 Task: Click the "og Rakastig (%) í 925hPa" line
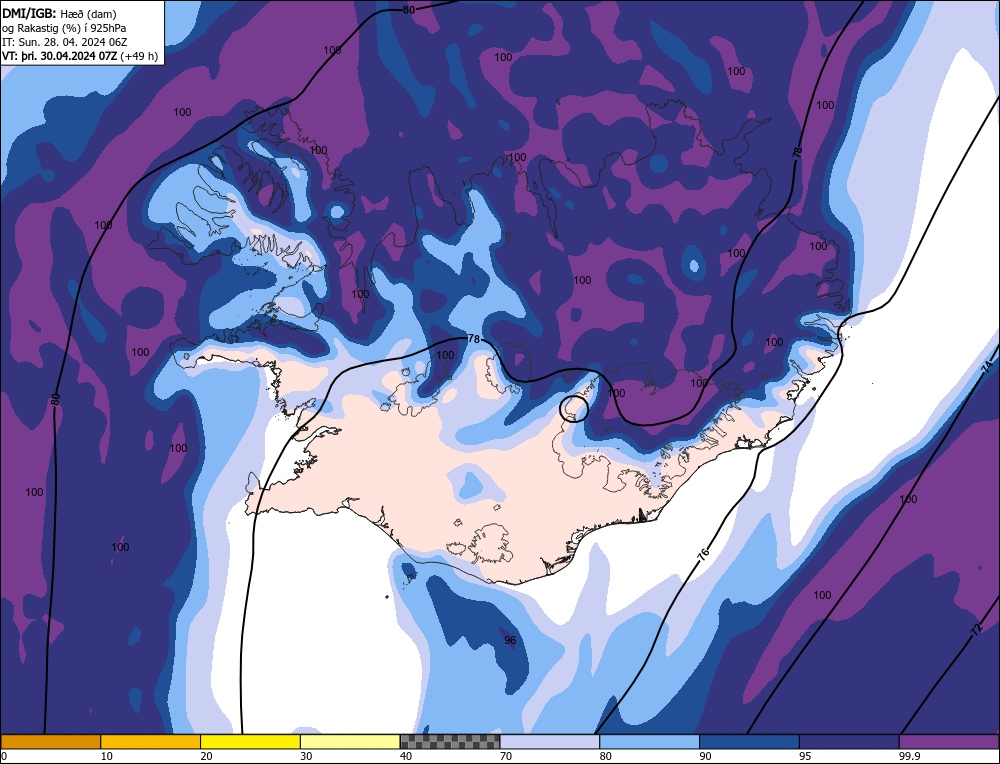64,28
